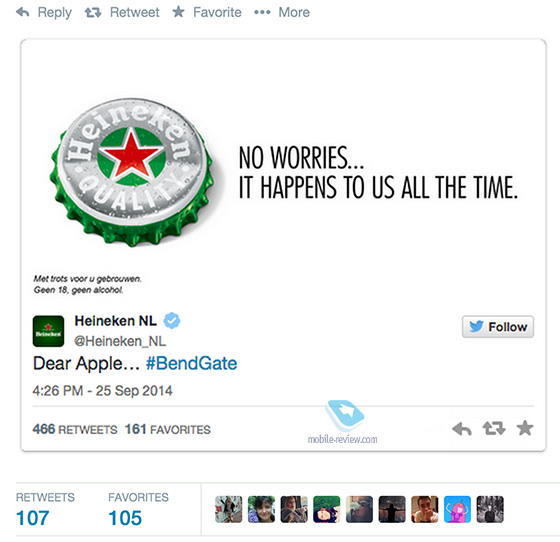Image resolution: width=560 pixels, height=542 pixels.
Task: Open the Heineken bottle cap image
Action: point(131,172)
